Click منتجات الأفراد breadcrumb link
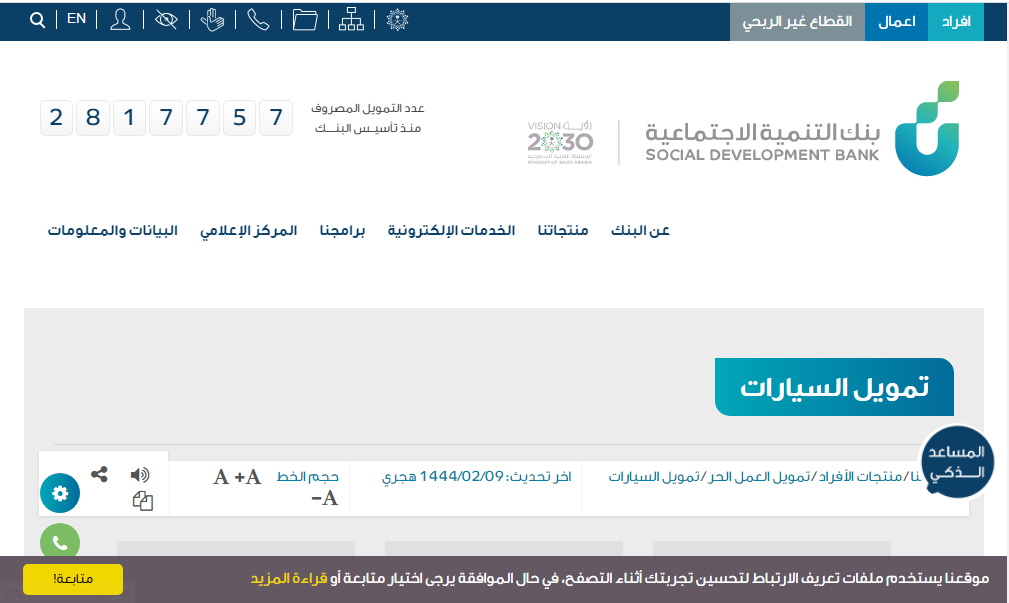The height and width of the screenshot is (603, 1009). coord(858,477)
